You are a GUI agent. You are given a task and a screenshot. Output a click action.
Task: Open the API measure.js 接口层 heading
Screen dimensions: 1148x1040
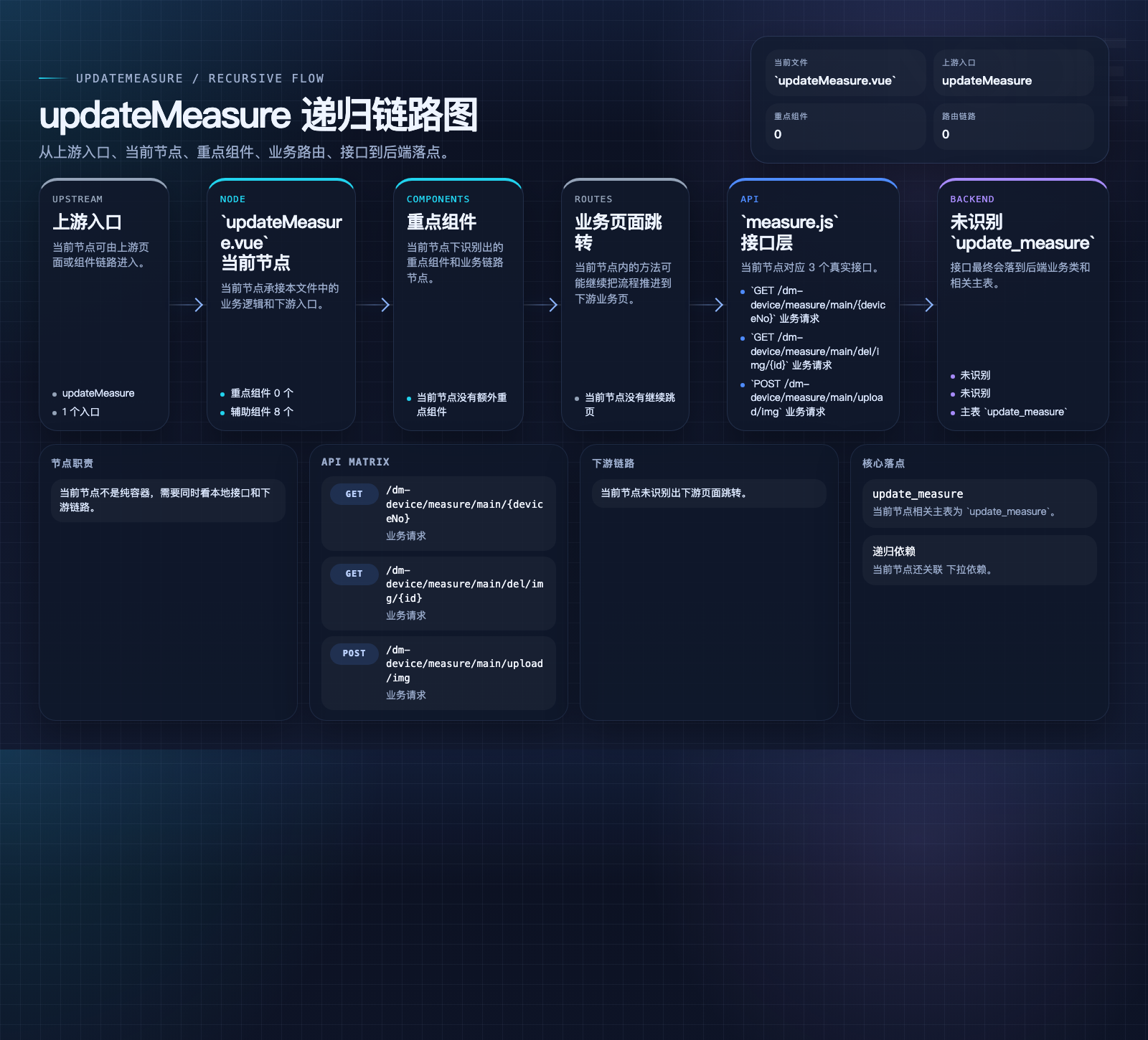point(789,232)
